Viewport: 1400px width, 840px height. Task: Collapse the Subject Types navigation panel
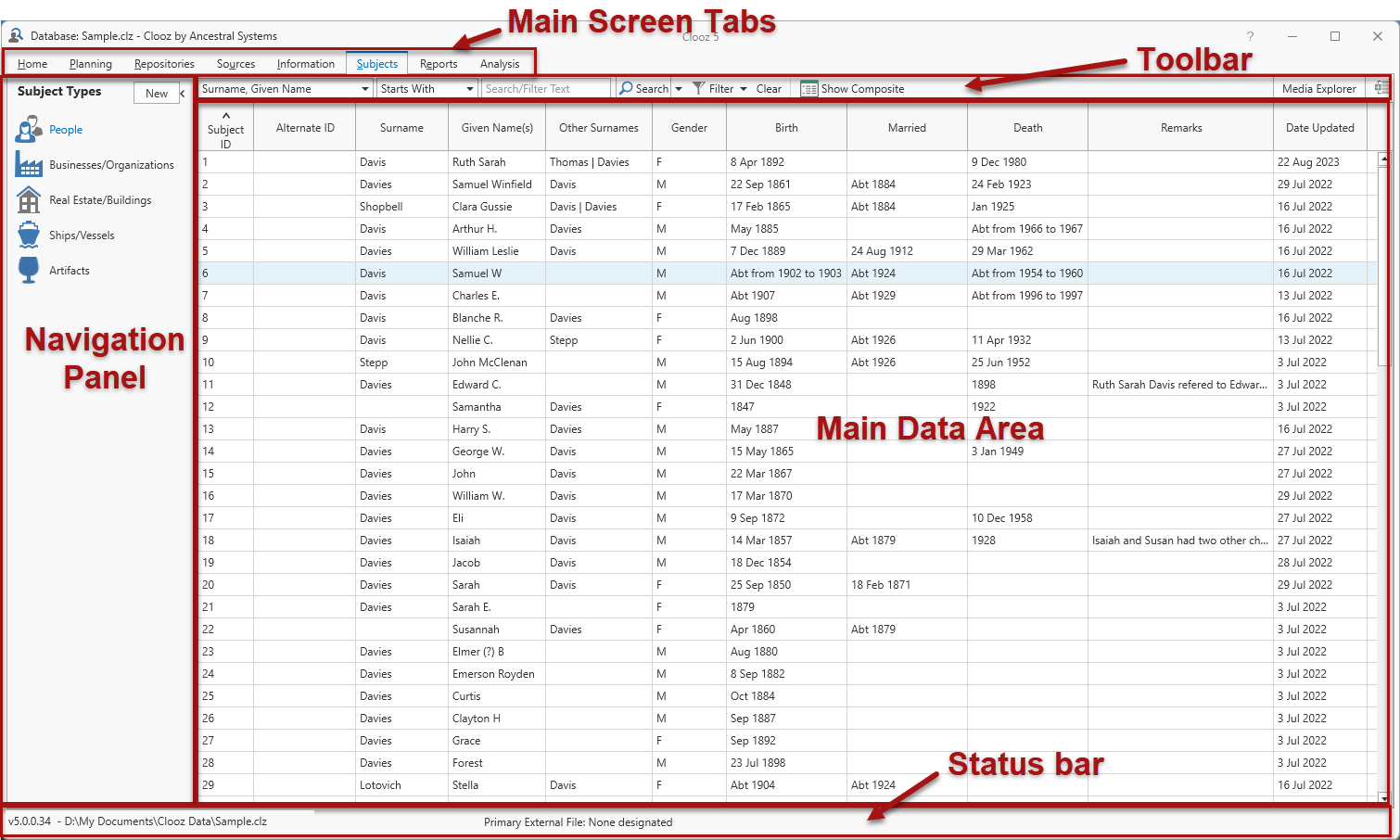tap(183, 94)
